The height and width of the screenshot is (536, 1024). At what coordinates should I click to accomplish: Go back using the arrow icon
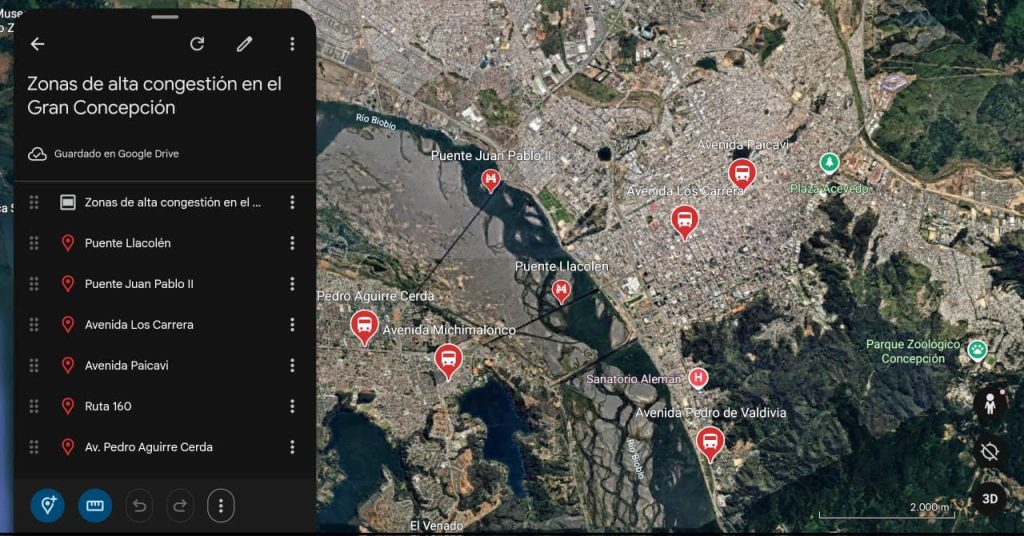38,44
